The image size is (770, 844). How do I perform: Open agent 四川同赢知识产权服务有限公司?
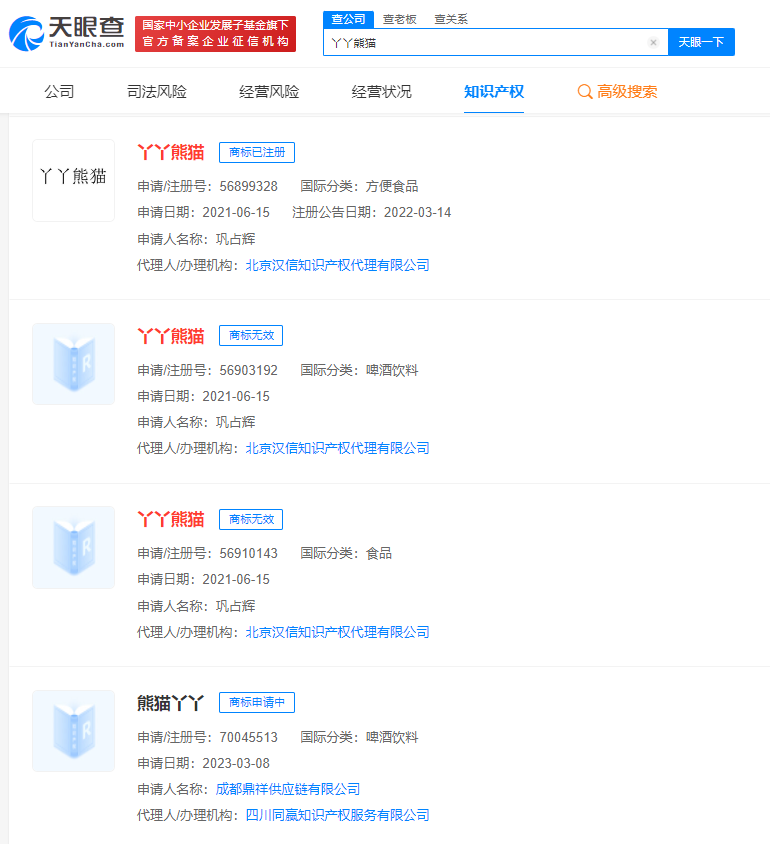tap(337, 815)
